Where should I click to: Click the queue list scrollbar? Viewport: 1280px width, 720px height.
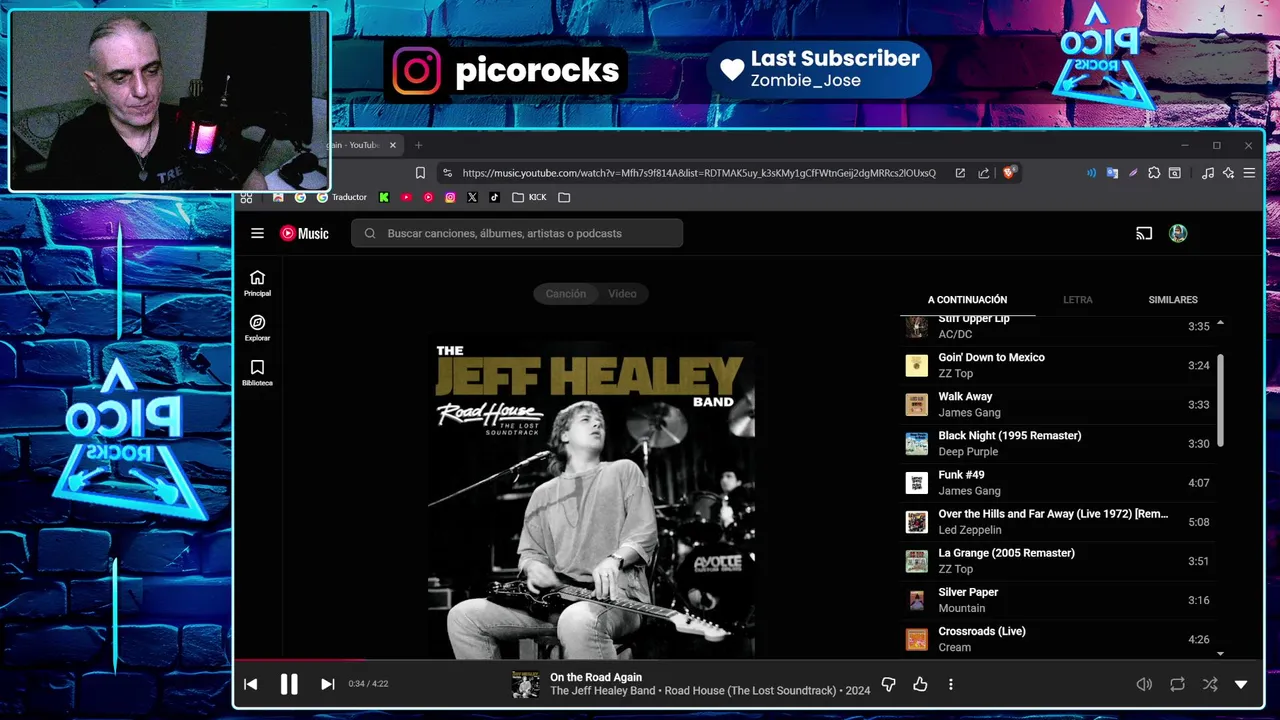coord(1219,400)
